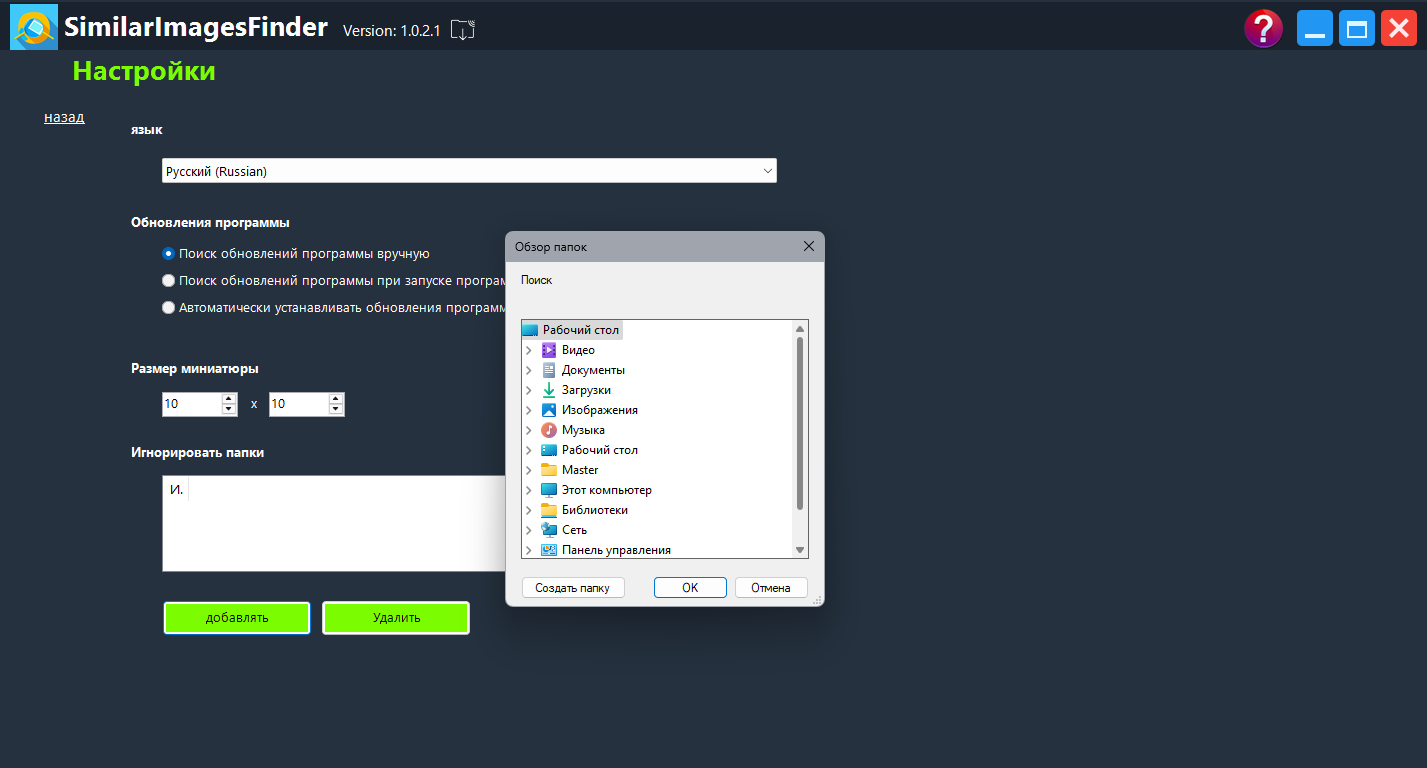The height and width of the screenshot is (768, 1427).
Task: Select the Музыка tree item label
Action: 583,430
